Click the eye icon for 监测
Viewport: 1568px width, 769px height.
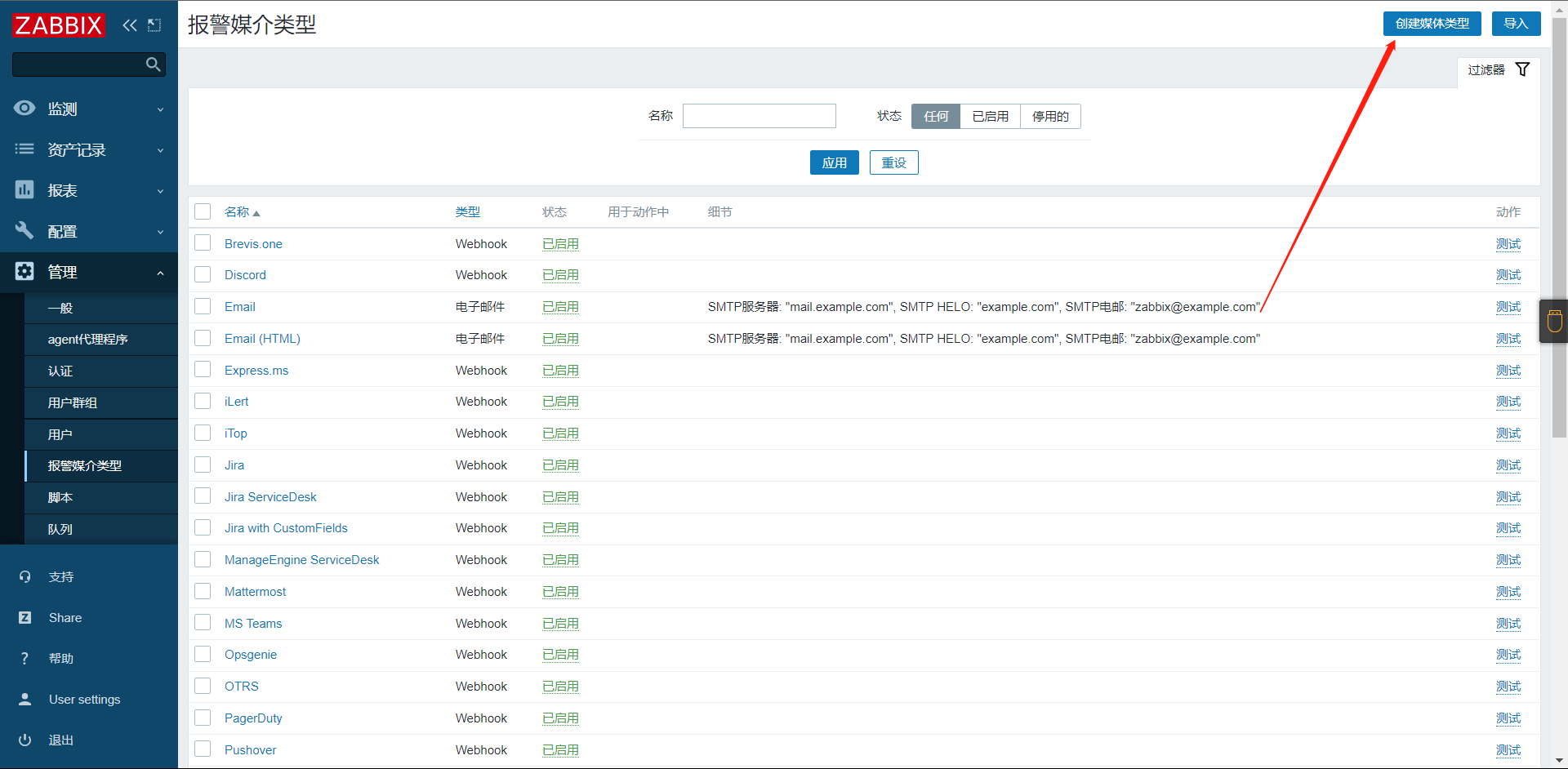(x=24, y=109)
